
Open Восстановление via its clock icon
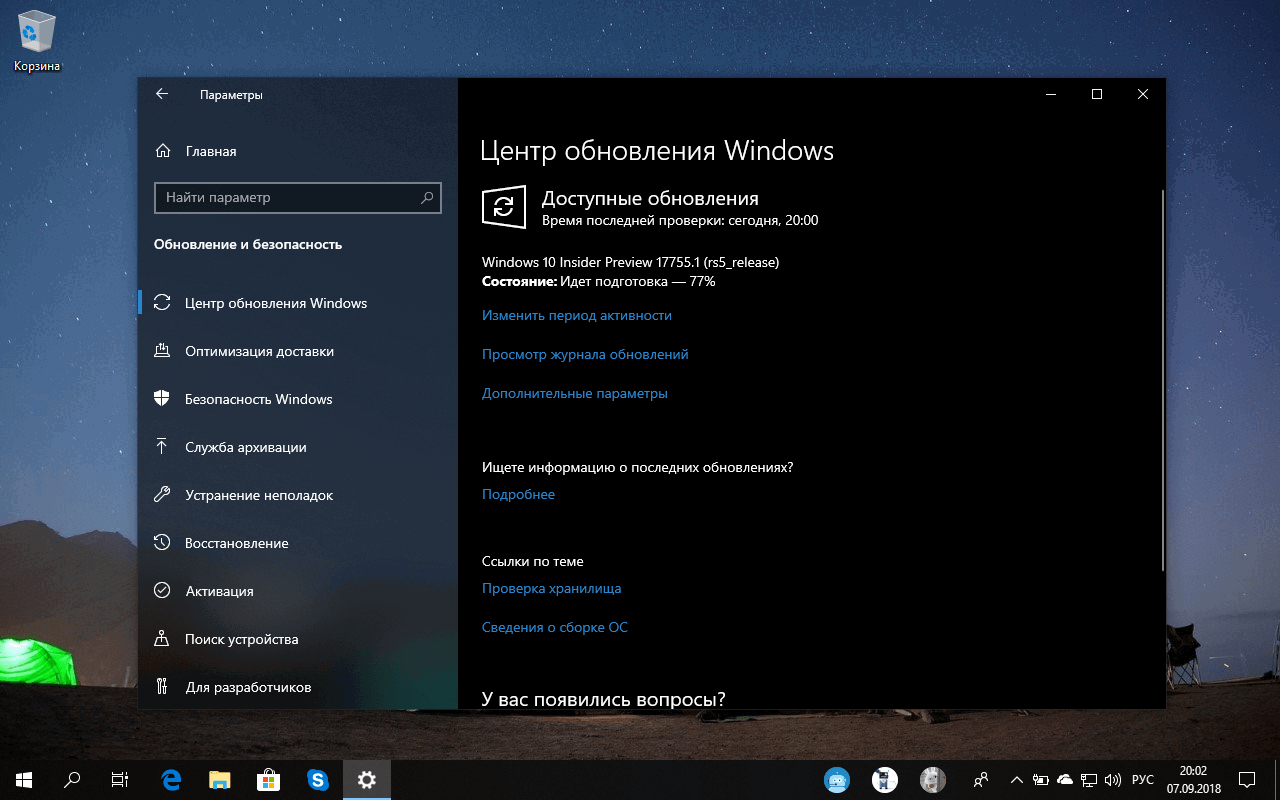(x=162, y=543)
